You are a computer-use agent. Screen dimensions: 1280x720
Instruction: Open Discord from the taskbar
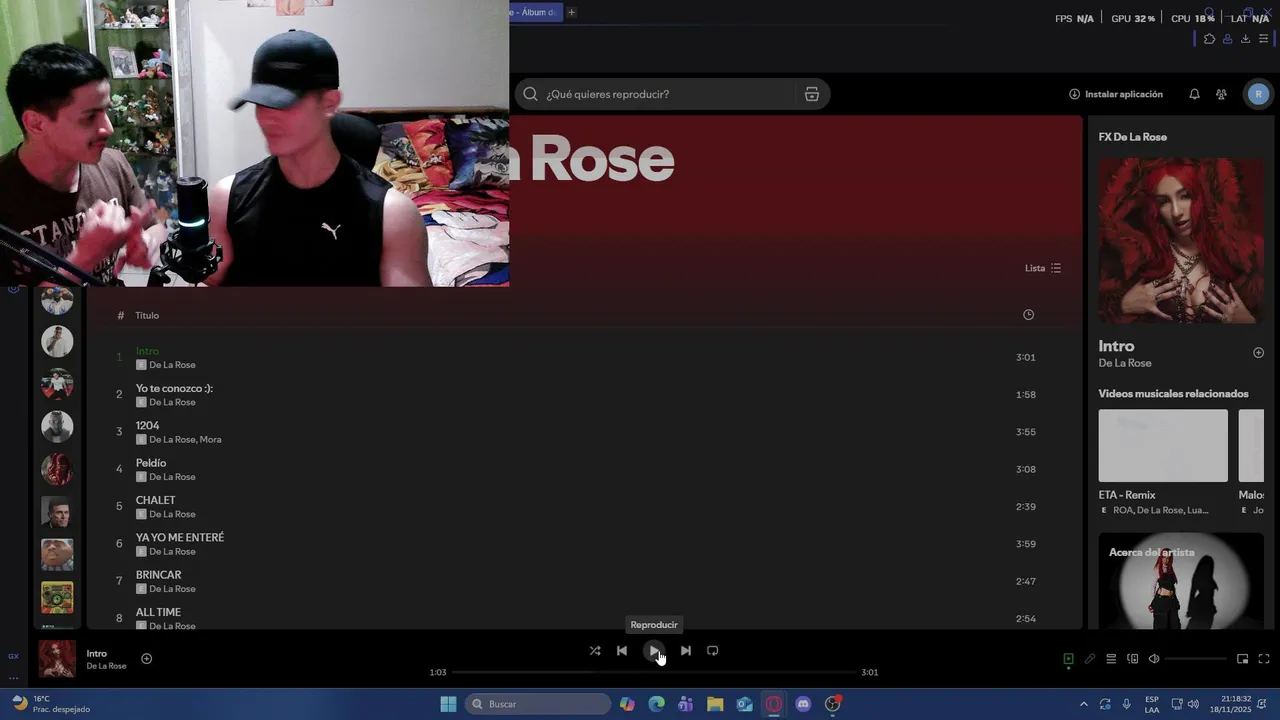pyautogui.click(x=803, y=704)
